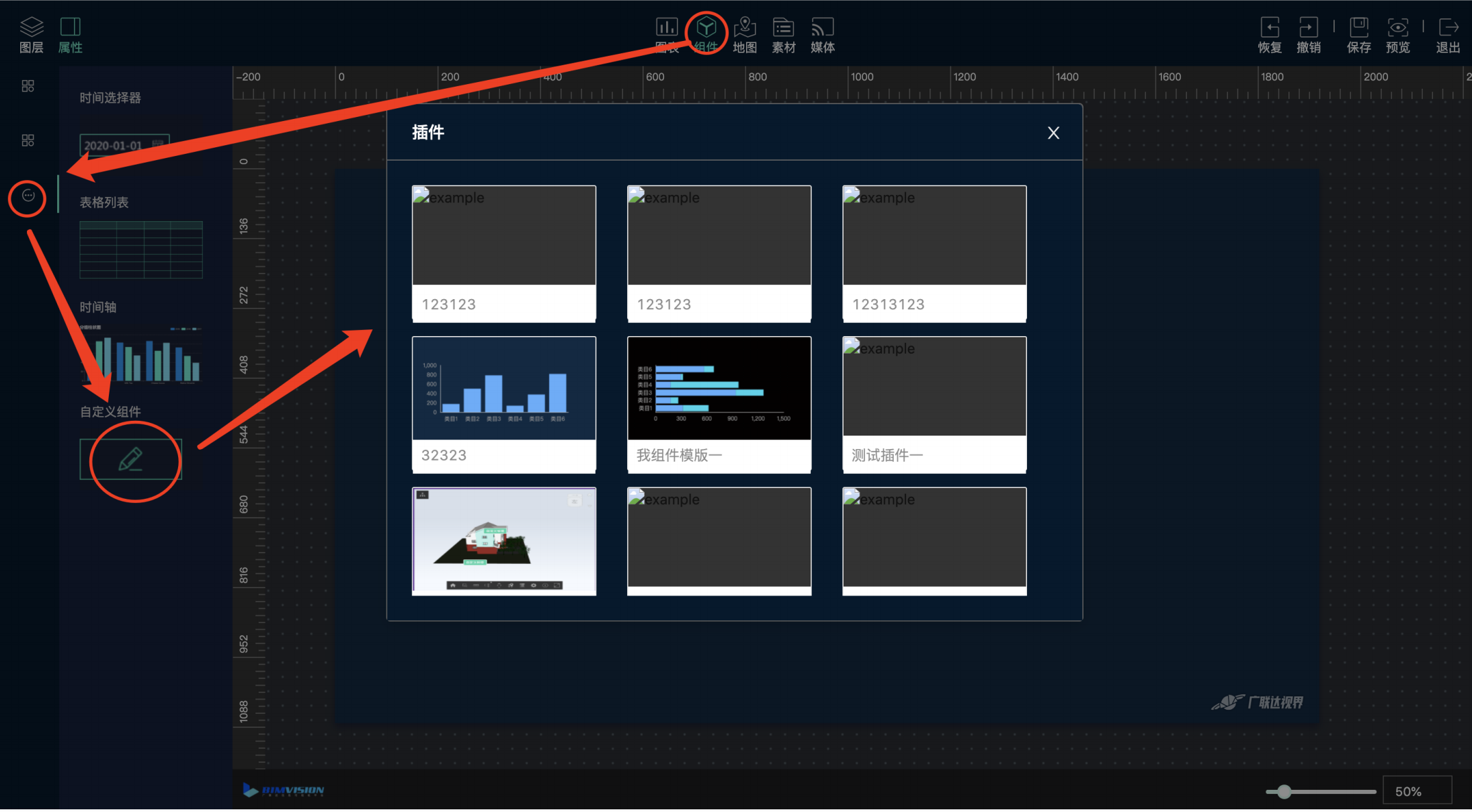
Task: Click the custom component pencil thumbnail
Action: point(130,459)
